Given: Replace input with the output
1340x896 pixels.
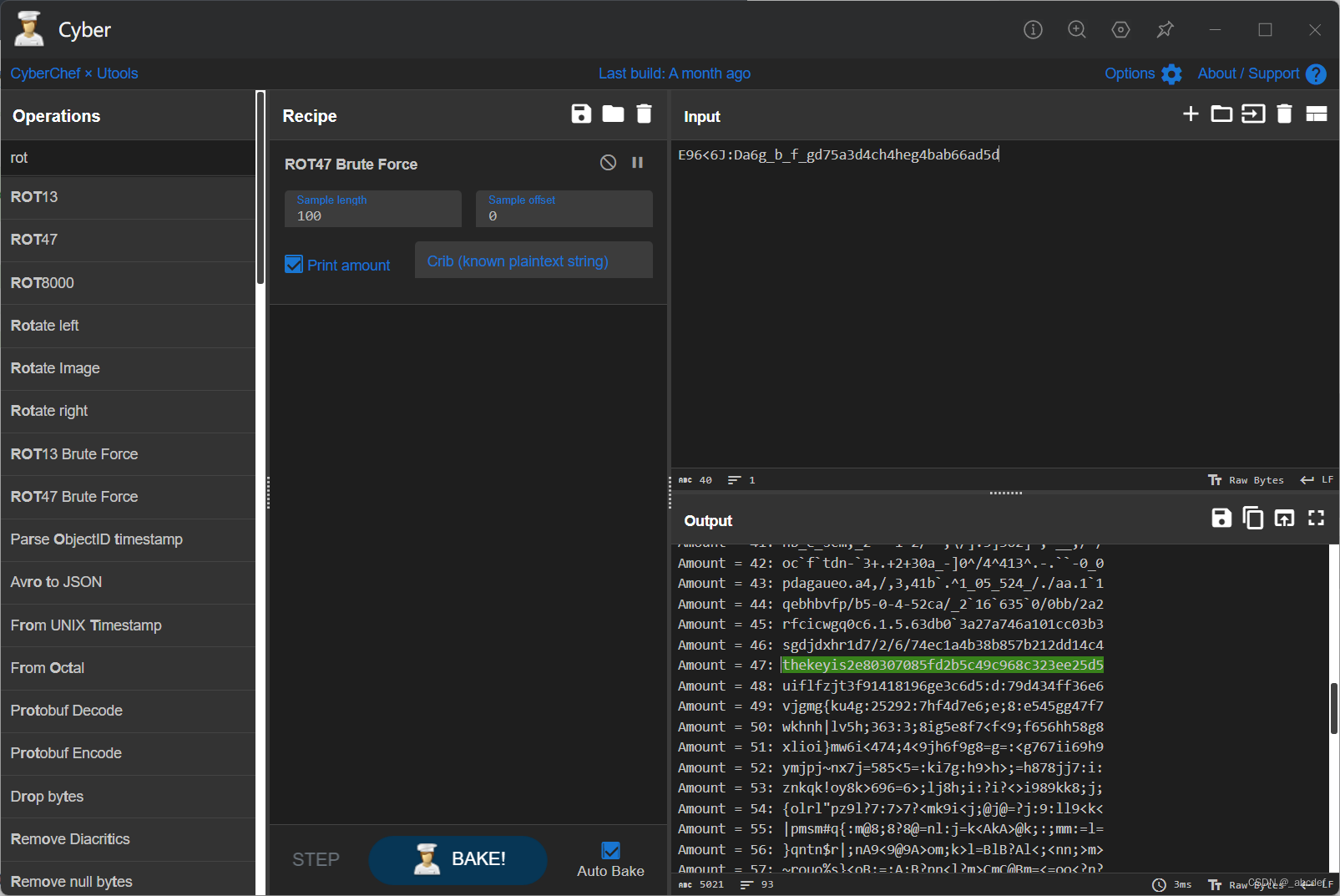Looking at the screenshot, I should pos(1285,519).
